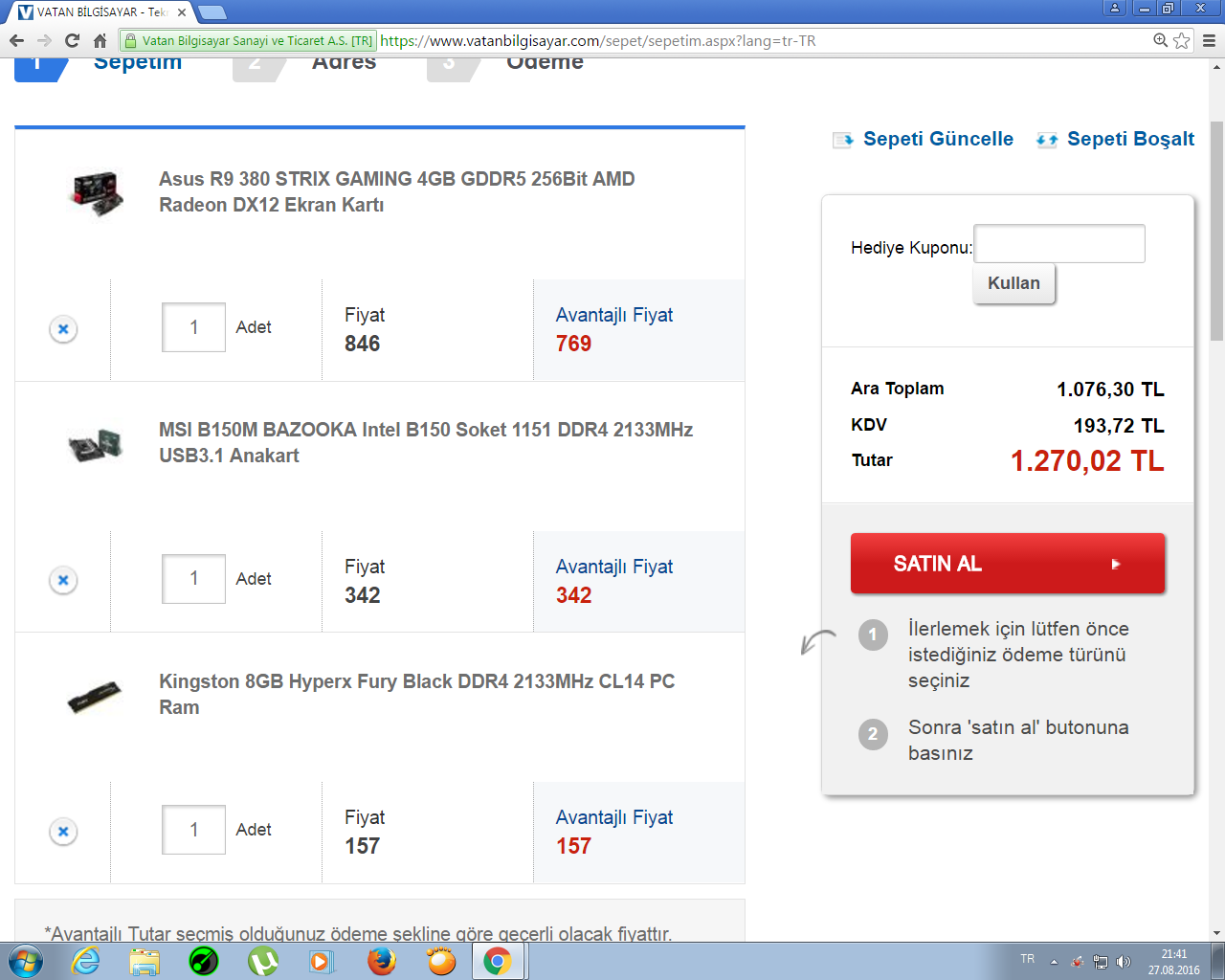Open Windows Media Player from the taskbar
The height and width of the screenshot is (980, 1225).
[x=322, y=961]
